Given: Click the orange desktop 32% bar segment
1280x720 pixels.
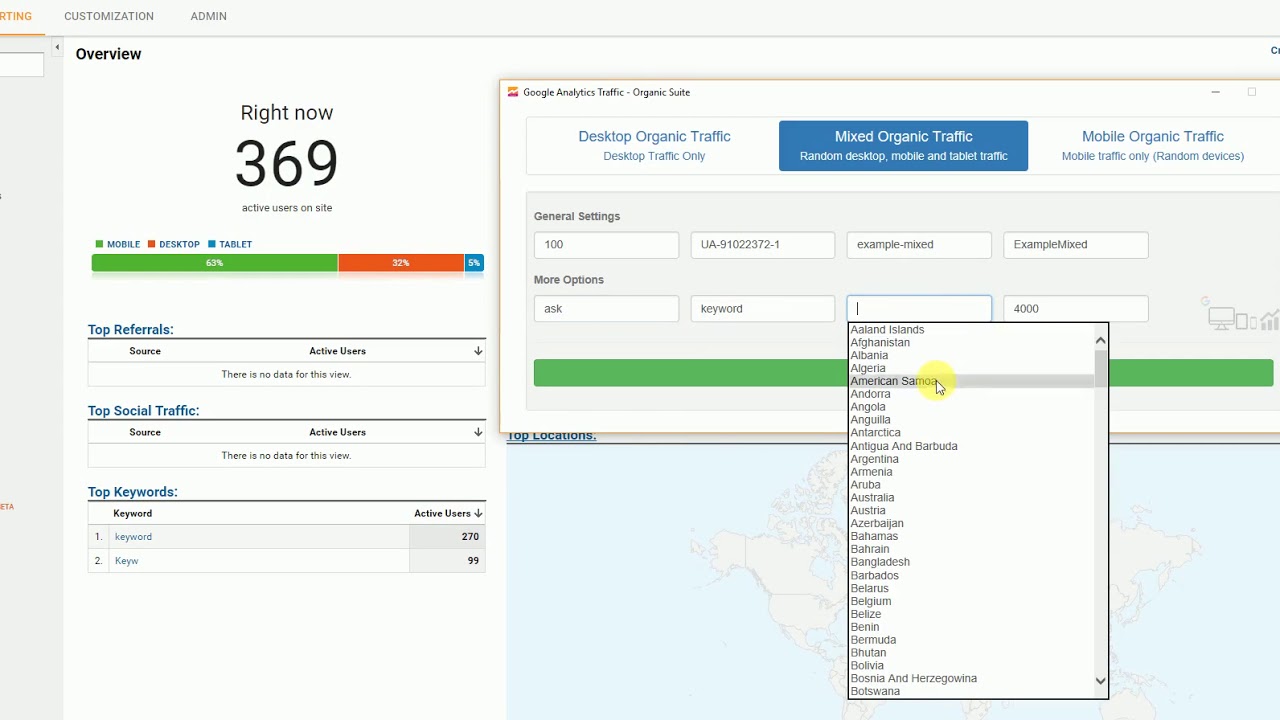Looking at the screenshot, I should (401, 263).
